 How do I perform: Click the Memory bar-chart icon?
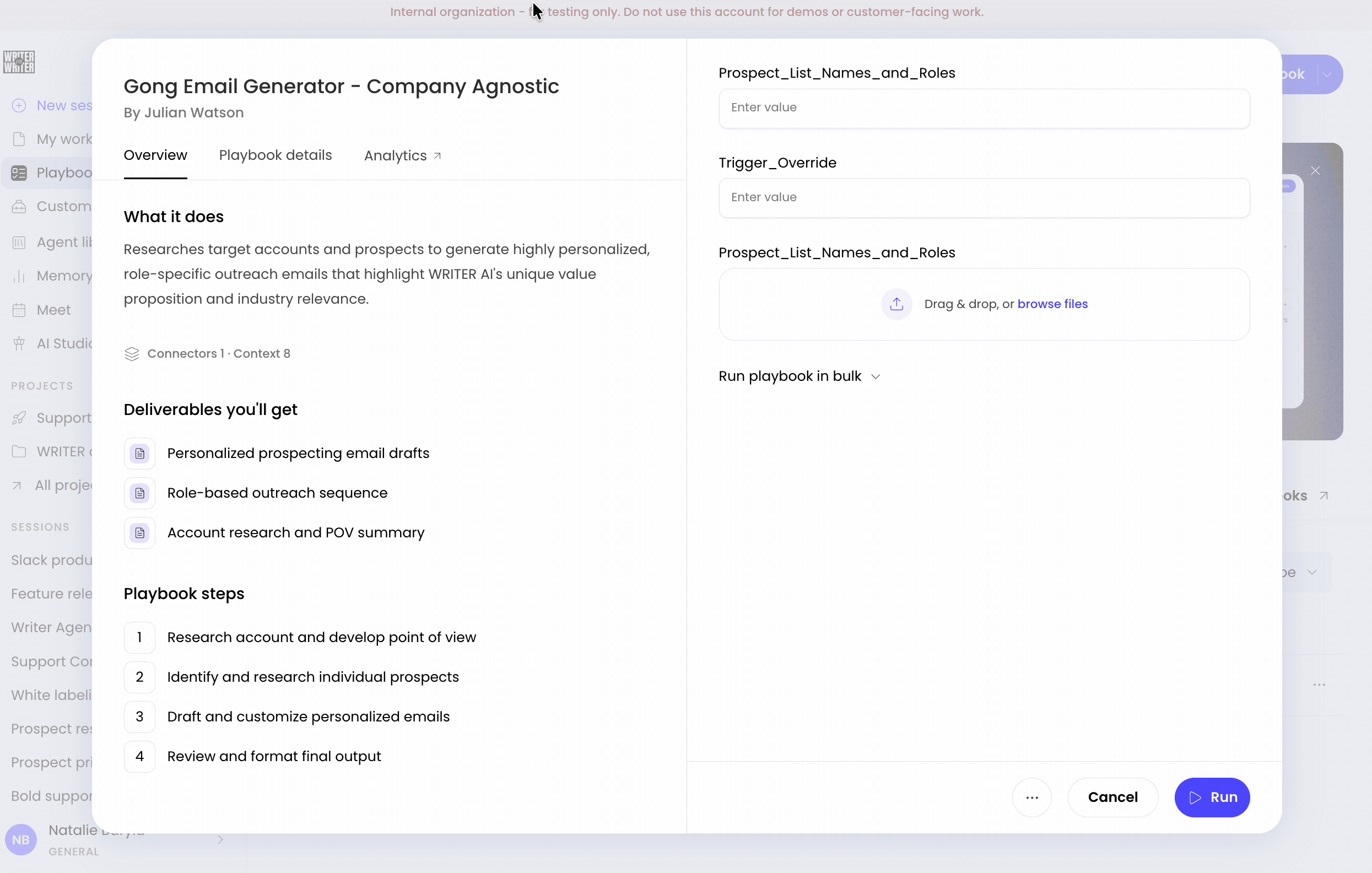19,276
